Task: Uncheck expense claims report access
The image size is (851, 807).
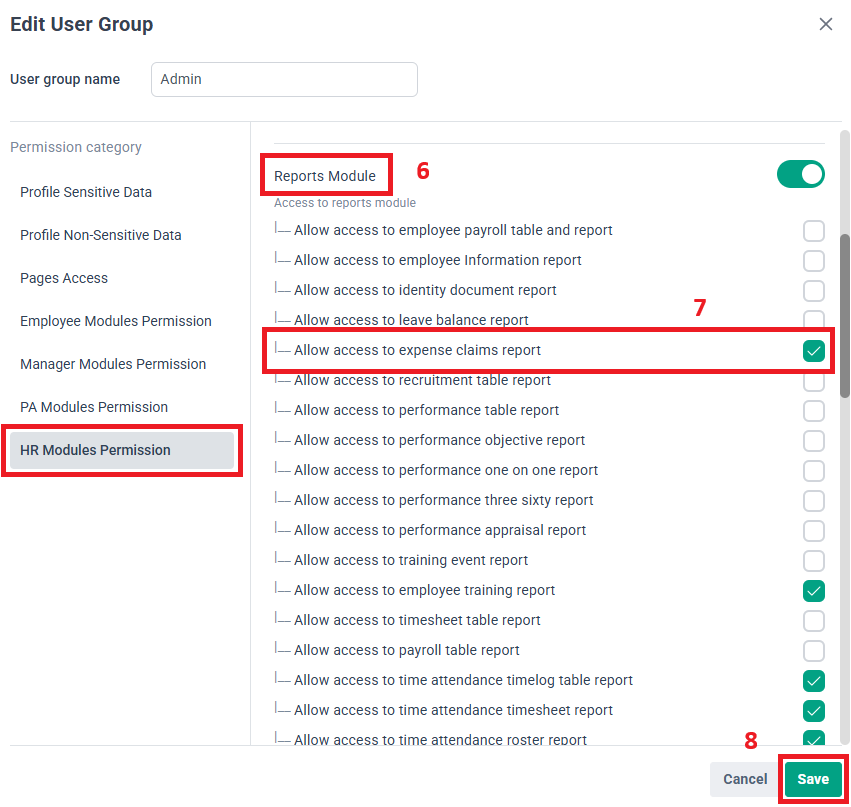Action: (x=814, y=351)
